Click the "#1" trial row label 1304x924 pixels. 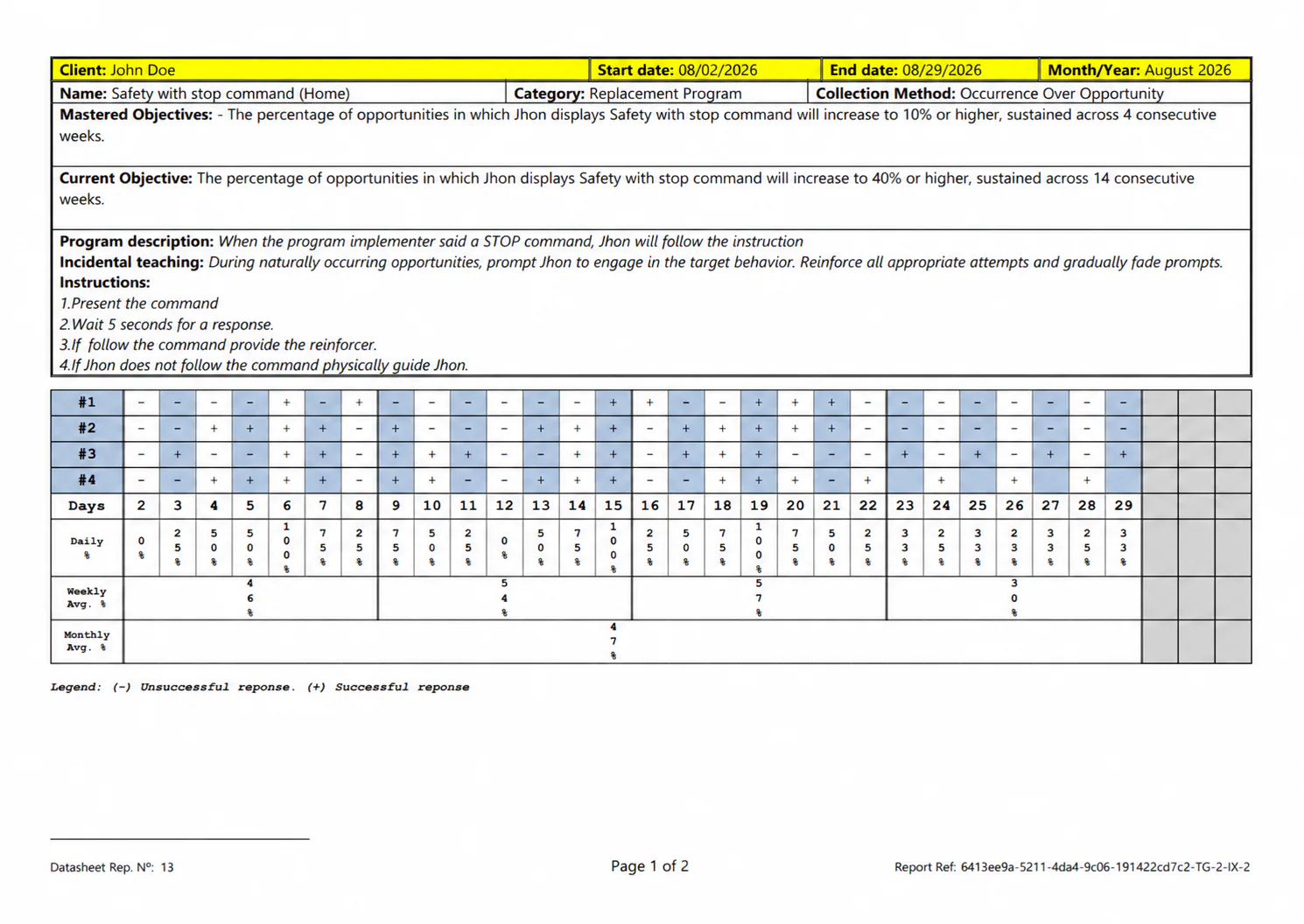coord(87,402)
